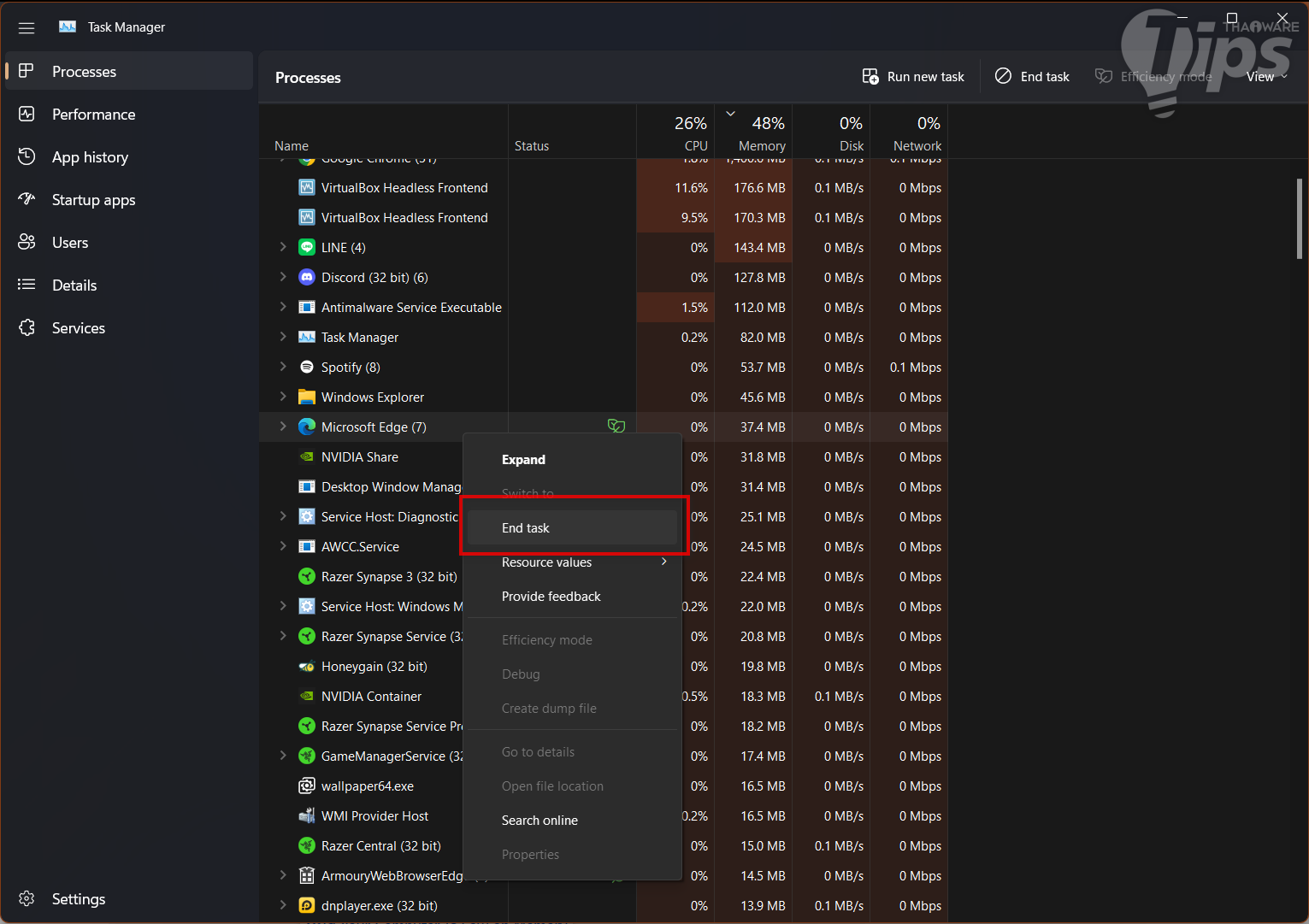Select the NVIDIA Container process row
Viewport: 1309px width, 924px height.
pos(604,696)
